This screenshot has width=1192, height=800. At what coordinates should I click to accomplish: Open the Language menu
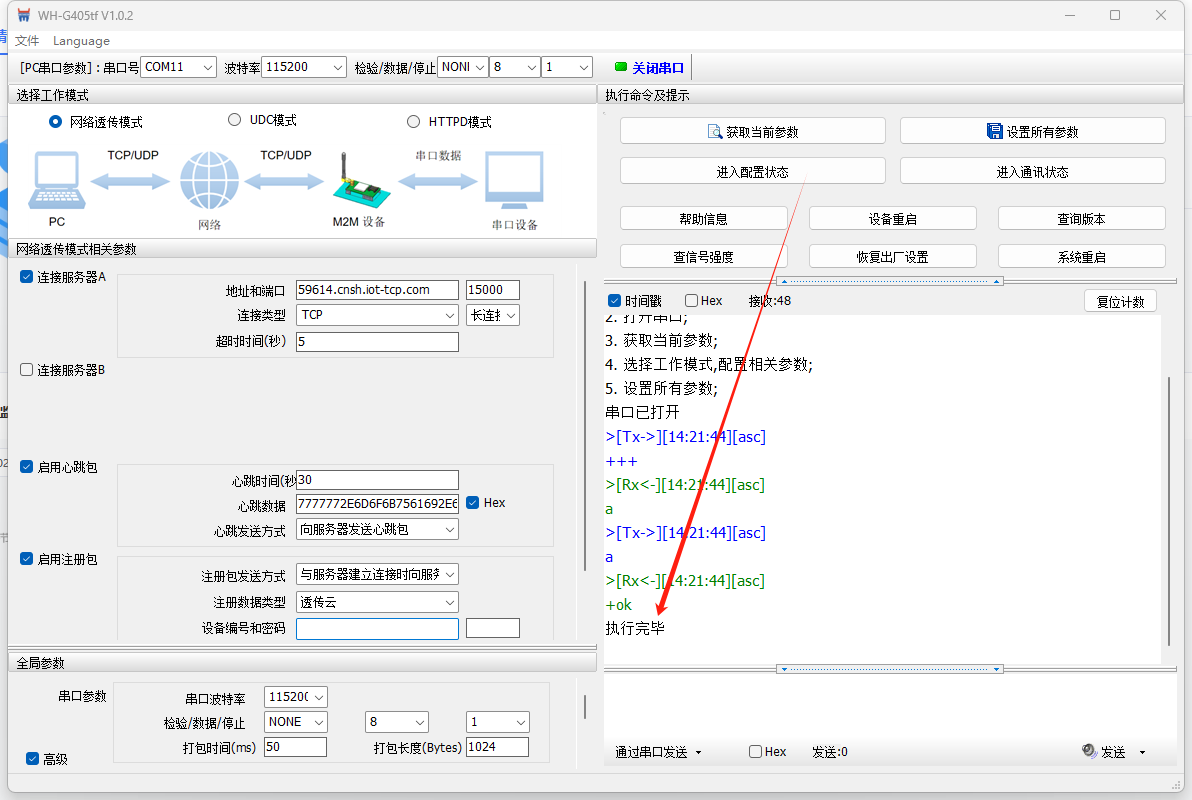click(x=81, y=41)
